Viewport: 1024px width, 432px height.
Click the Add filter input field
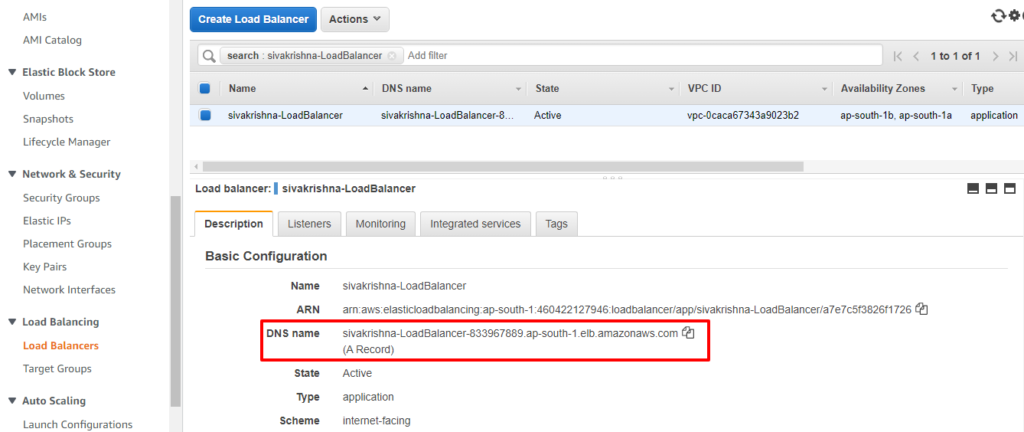pos(642,56)
